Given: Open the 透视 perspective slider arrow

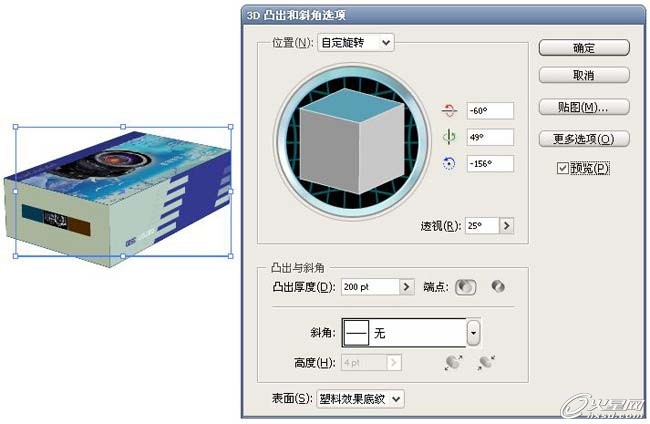Looking at the screenshot, I should pos(506,226).
